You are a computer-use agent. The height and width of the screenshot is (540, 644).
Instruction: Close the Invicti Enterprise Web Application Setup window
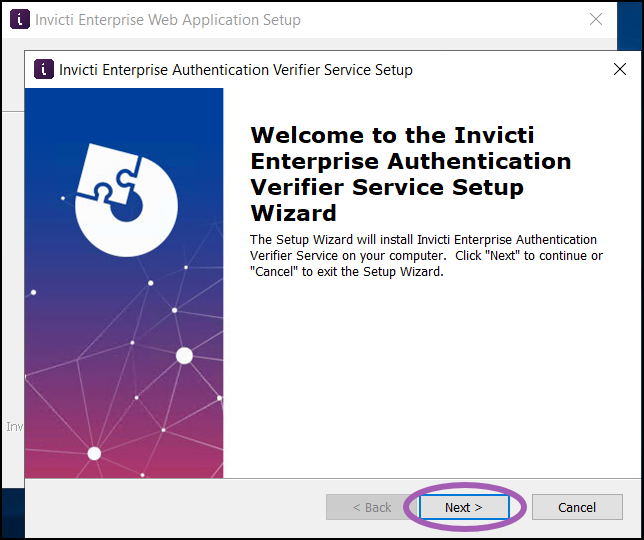click(x=596, y=19)
